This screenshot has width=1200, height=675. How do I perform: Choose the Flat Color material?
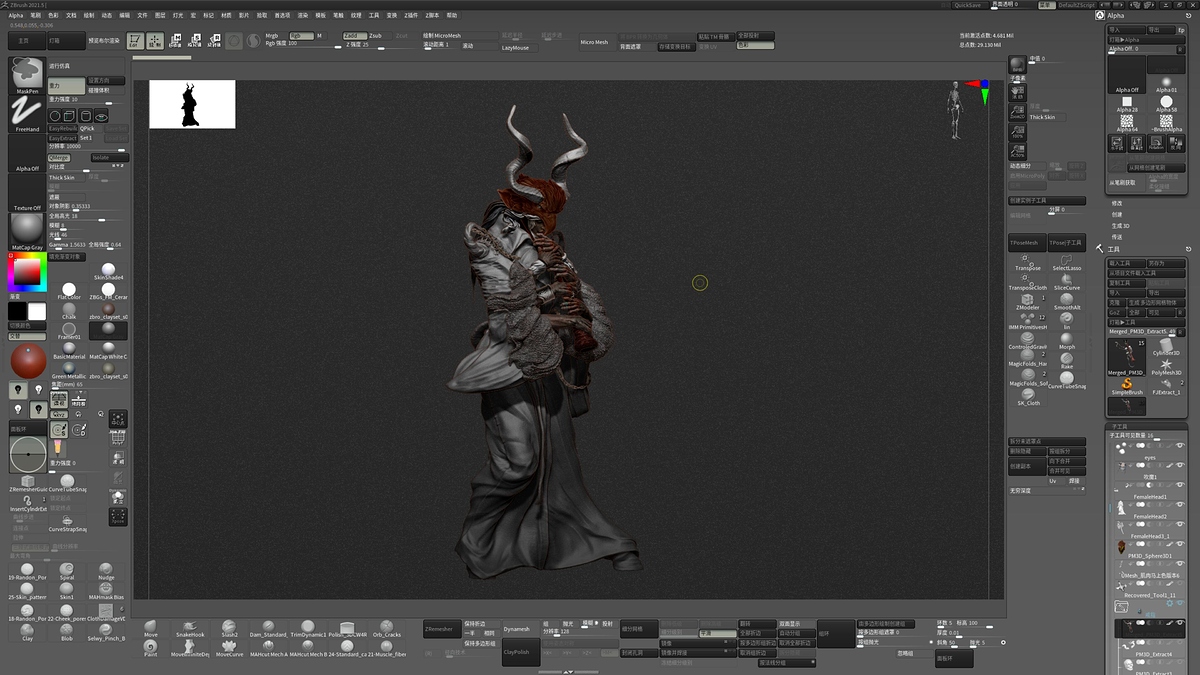[69, 291]
